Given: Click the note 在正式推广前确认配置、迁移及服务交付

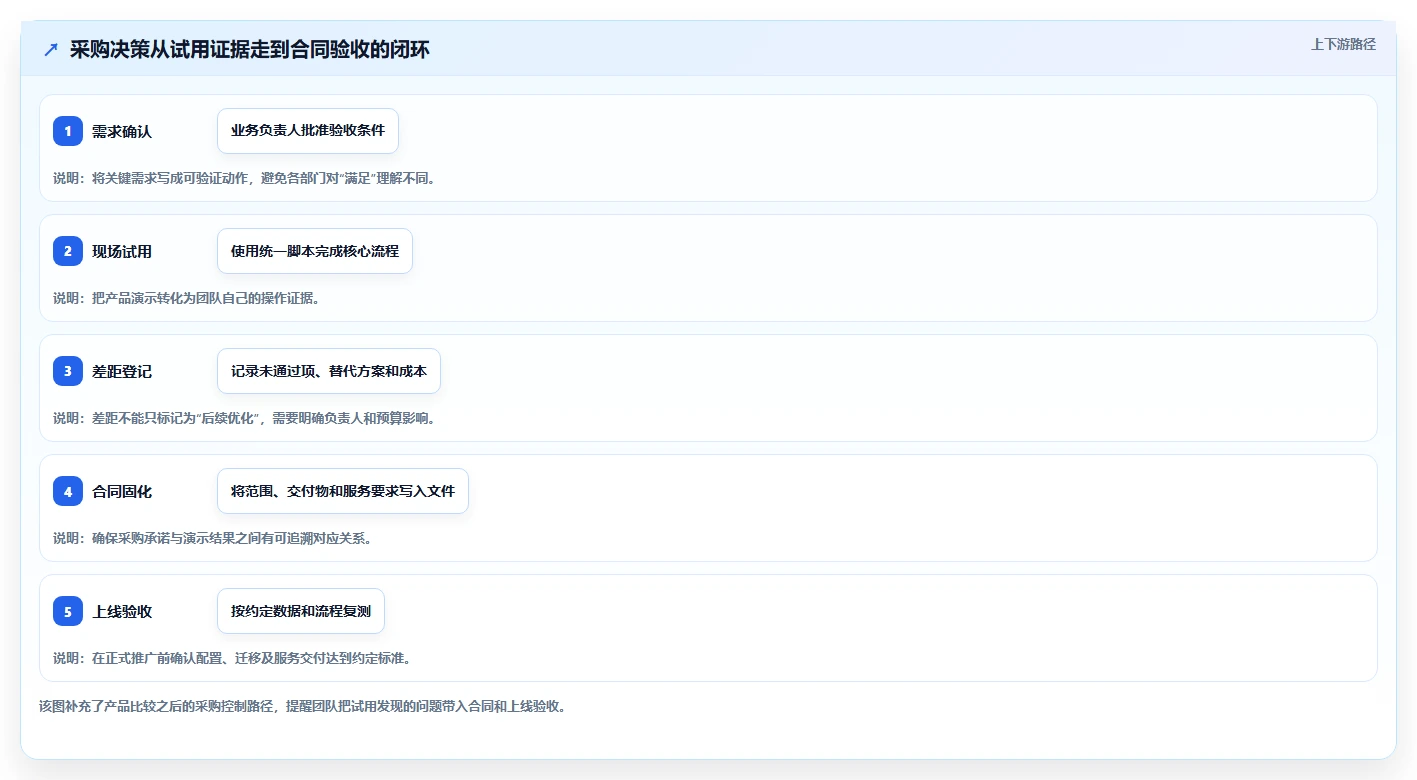Looking at the screenshot, I should [232, 658].
